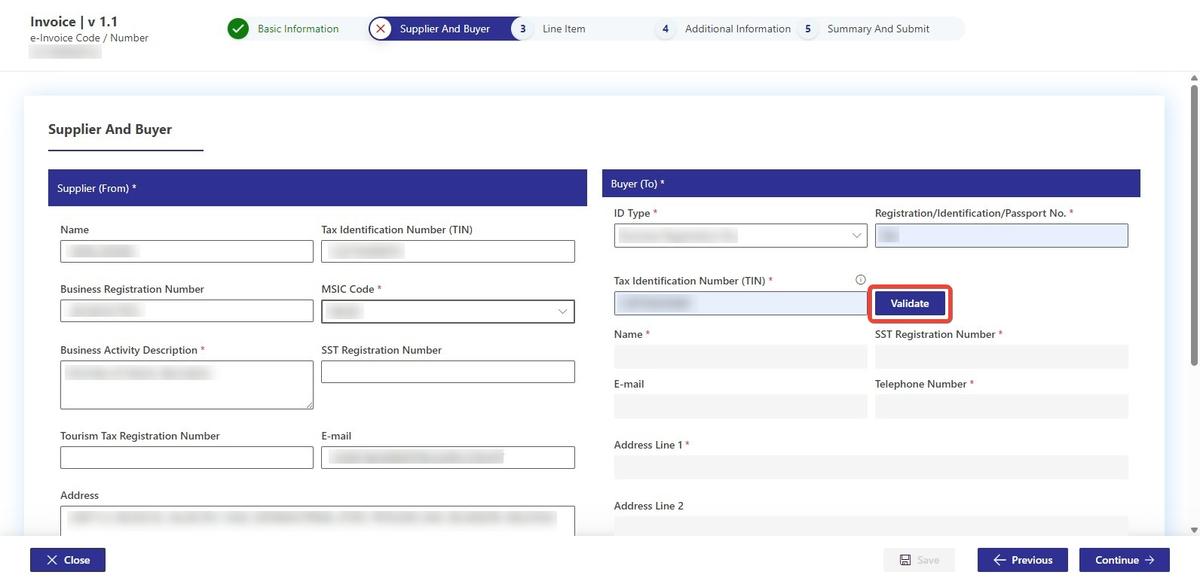Open the Line Item step
Screen dimensions: 1200x584
564,29
